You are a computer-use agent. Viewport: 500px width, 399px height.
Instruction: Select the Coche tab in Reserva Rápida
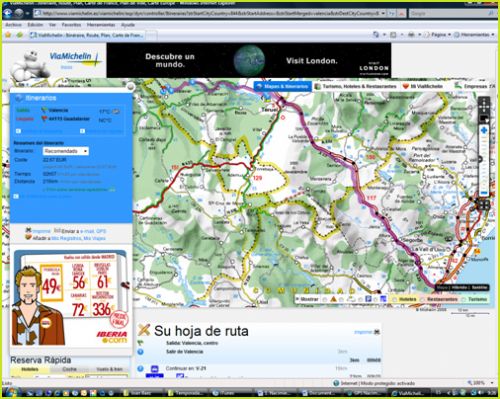point(69,369)
